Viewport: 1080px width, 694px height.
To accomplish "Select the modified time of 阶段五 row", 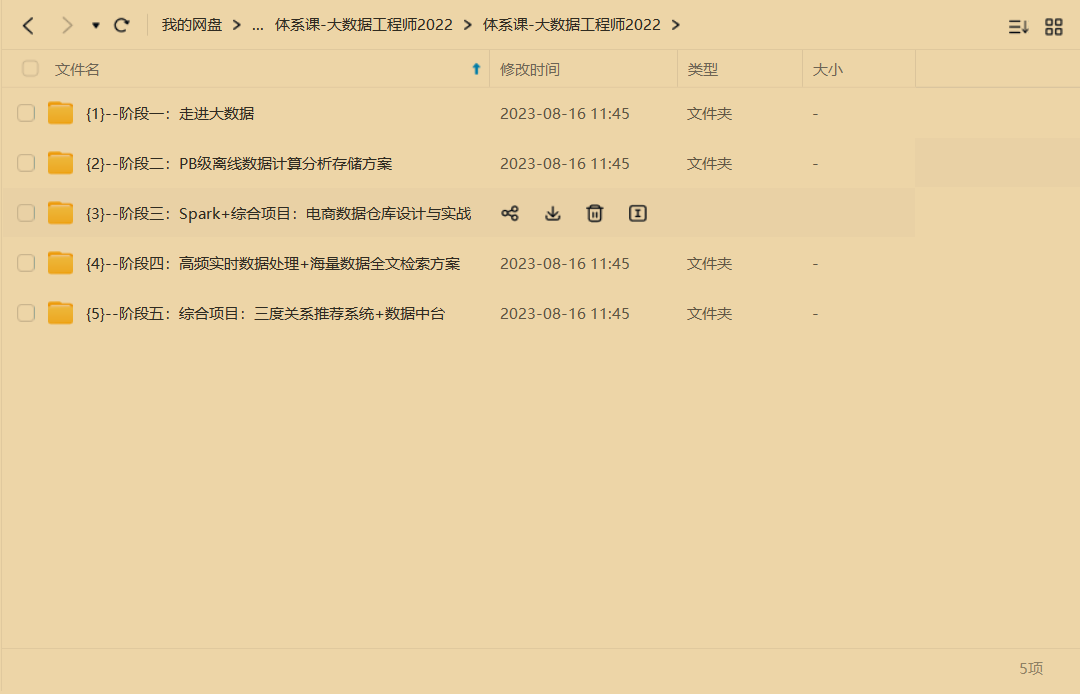I will coord(565,314).
